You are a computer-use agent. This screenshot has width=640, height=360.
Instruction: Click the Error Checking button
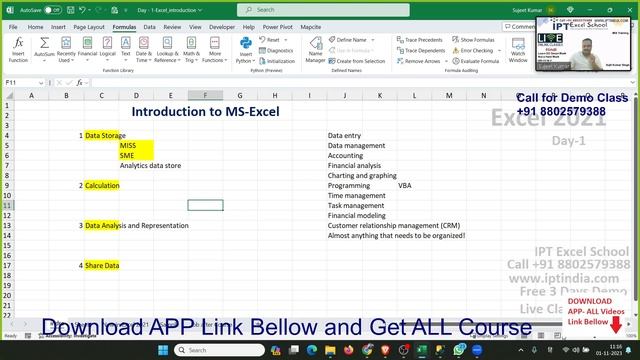(x=473, y=51)
